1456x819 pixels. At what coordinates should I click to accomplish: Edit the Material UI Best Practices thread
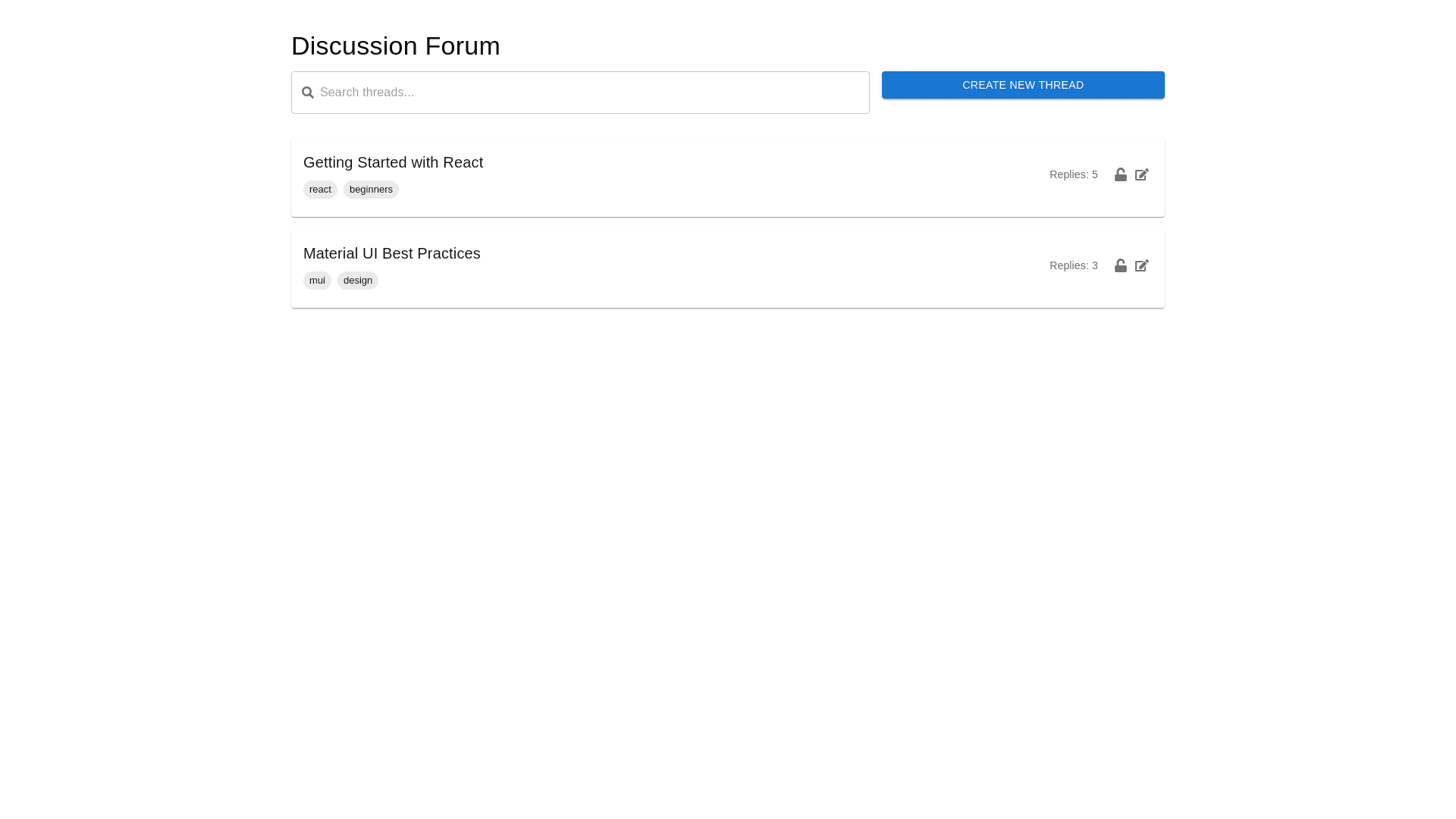tap(1142, 265)
